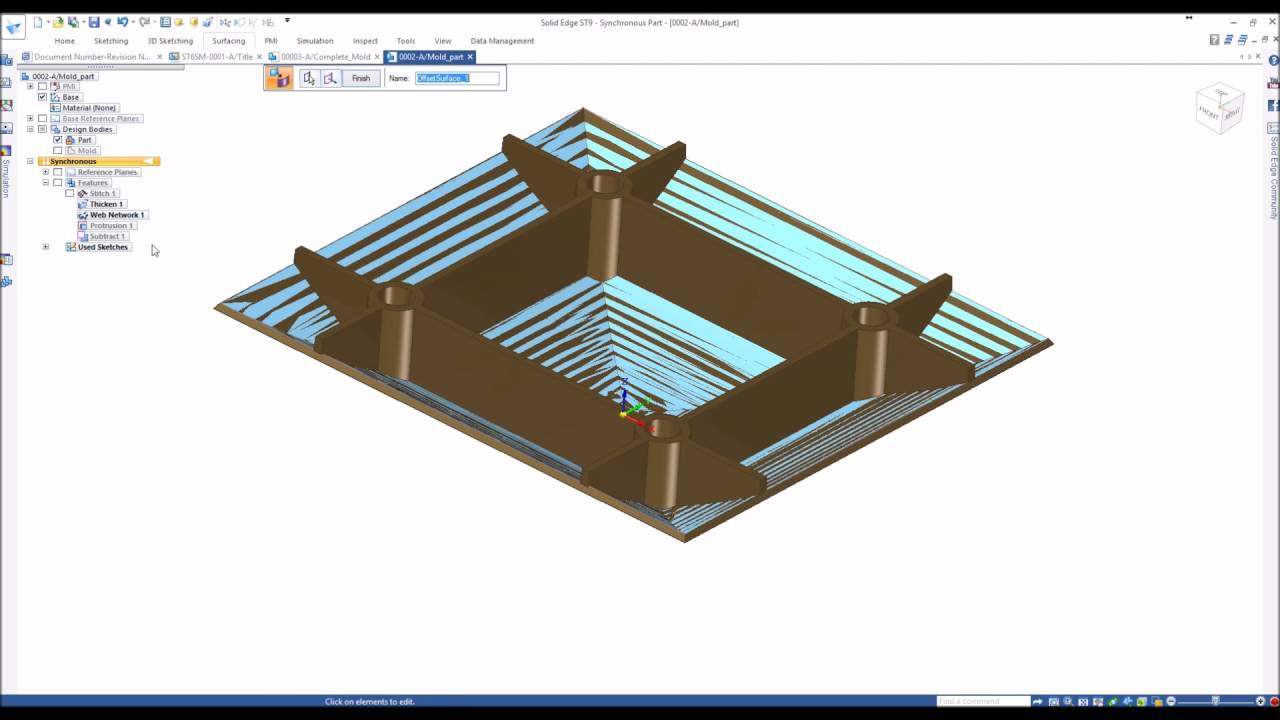1280x720 pixels.
Task: Open the 3D Sketching ribbon tab
Action: pyautogui.click(x=170, y=41)
